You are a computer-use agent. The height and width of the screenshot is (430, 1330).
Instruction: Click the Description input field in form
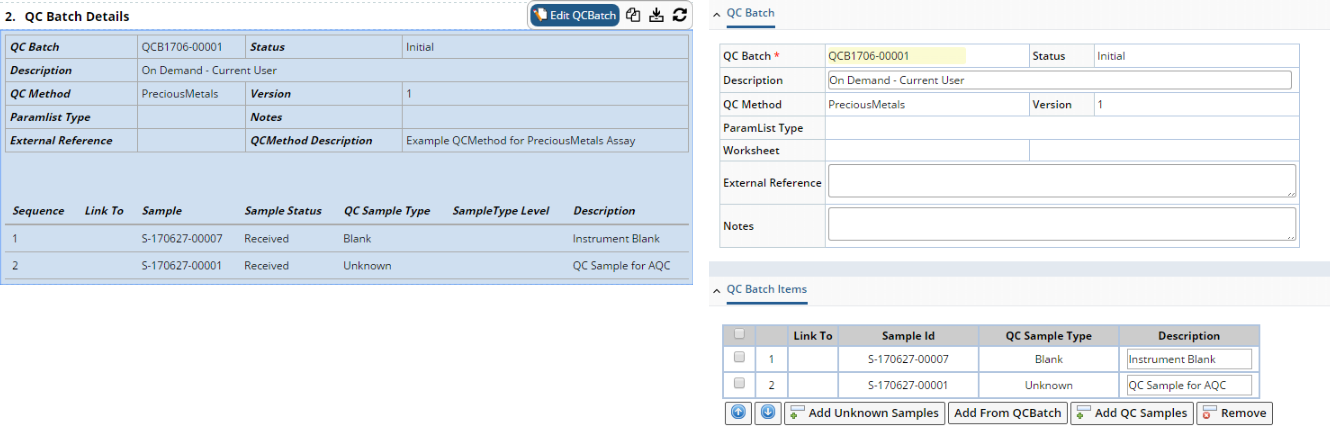point(1060,80)
